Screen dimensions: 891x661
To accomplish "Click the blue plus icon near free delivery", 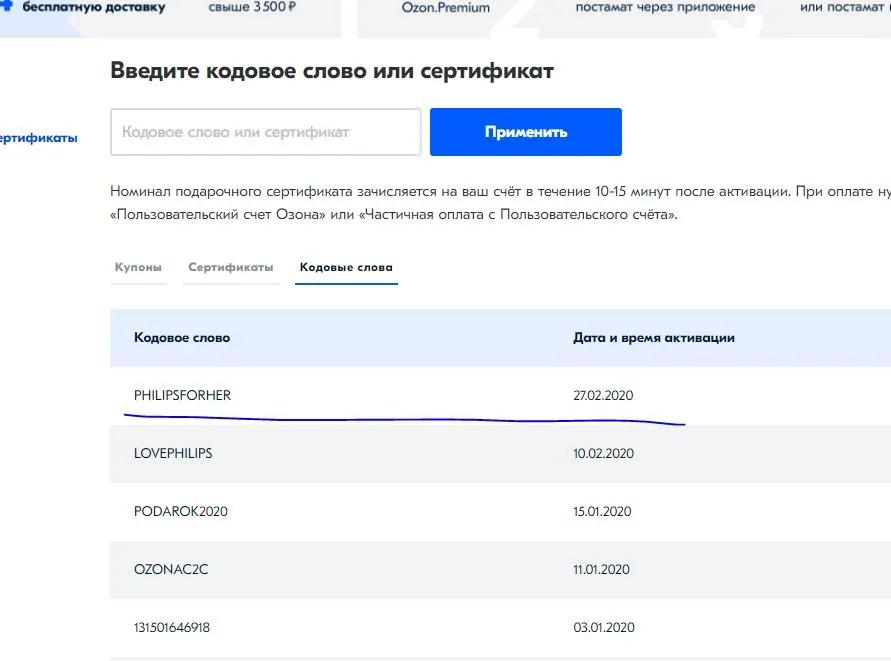I will pos(6,5).
